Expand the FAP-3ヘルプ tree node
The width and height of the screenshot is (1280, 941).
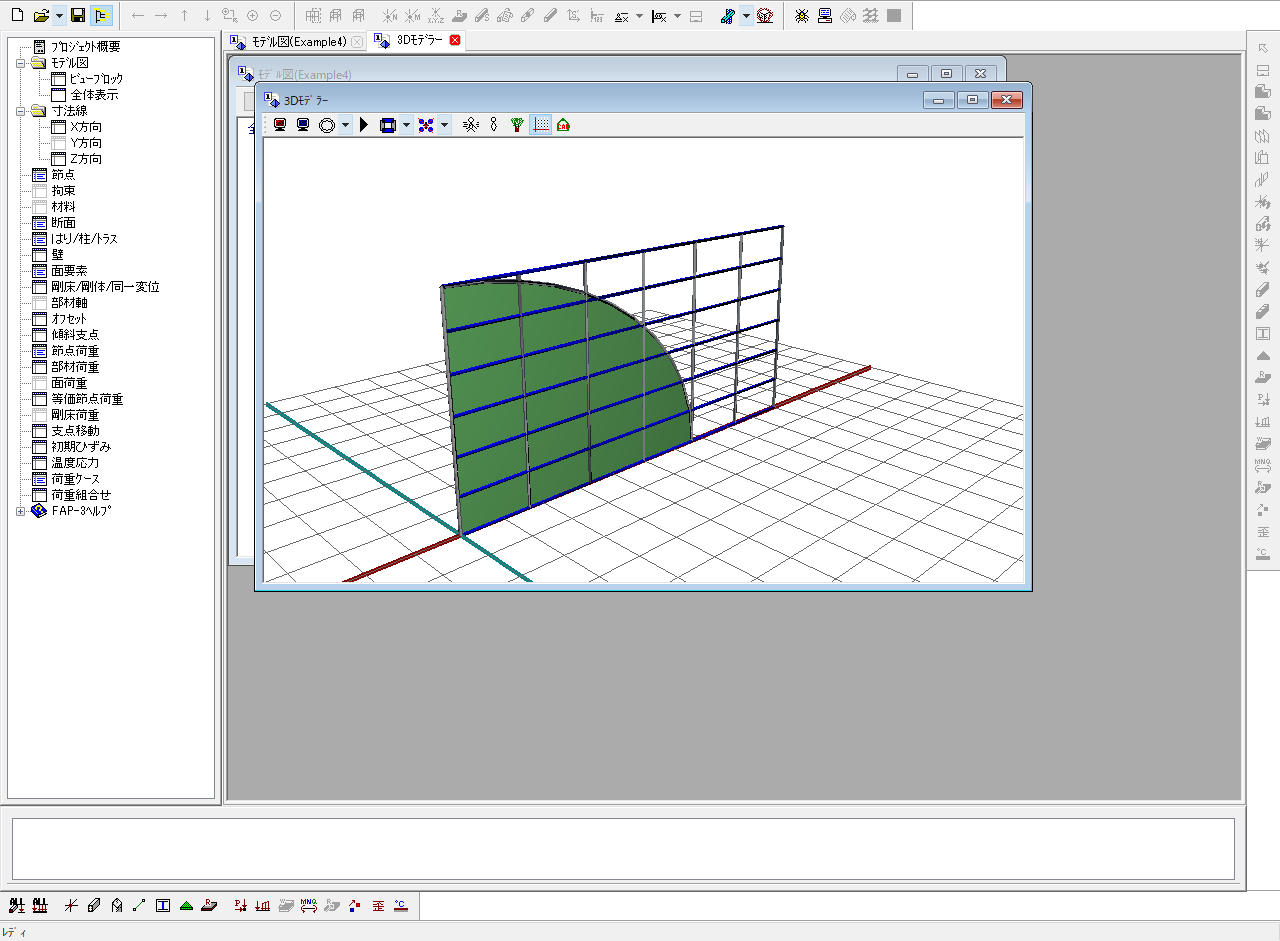tap(21, 511)
